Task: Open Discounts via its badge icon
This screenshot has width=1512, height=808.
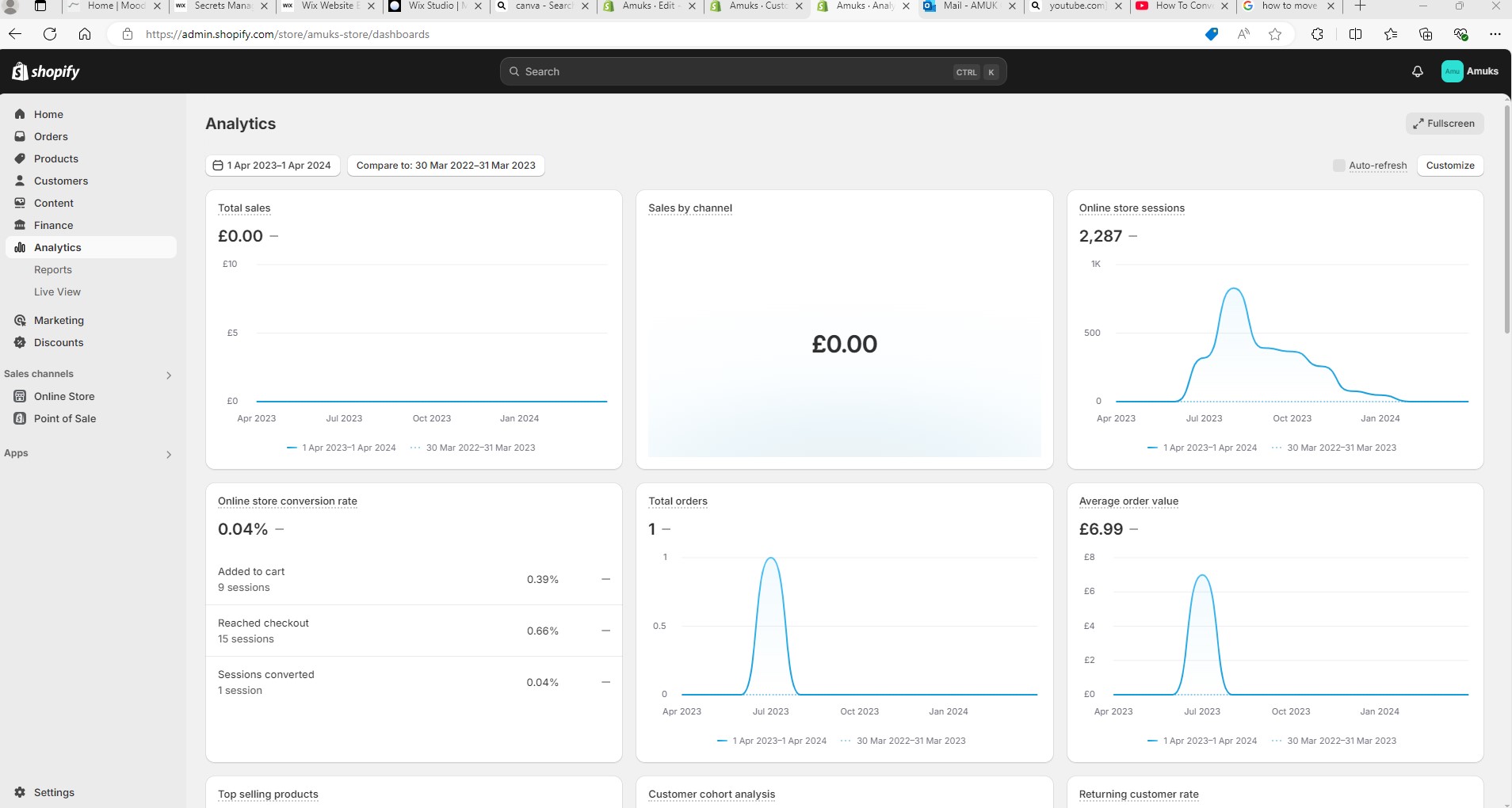Action: [20, 342]
